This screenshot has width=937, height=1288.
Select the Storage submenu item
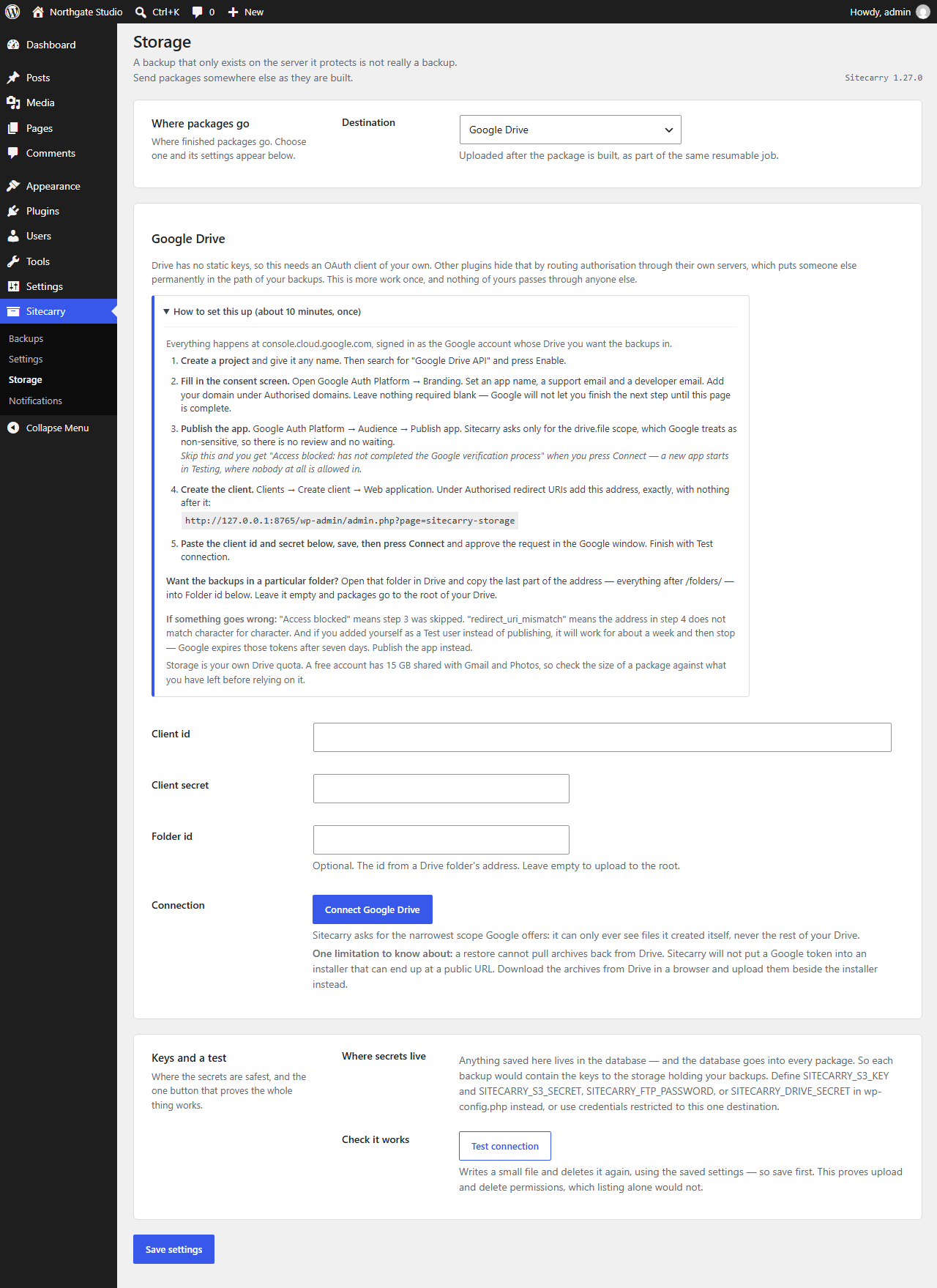(x=26, y=379)
